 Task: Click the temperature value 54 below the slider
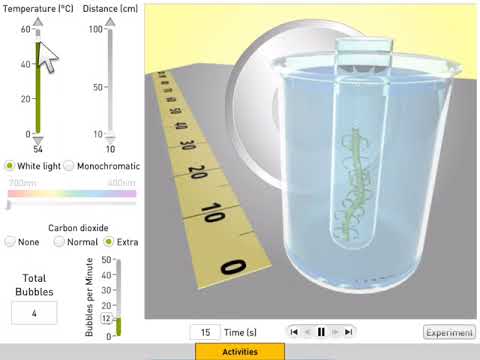(x=38, y=149)
